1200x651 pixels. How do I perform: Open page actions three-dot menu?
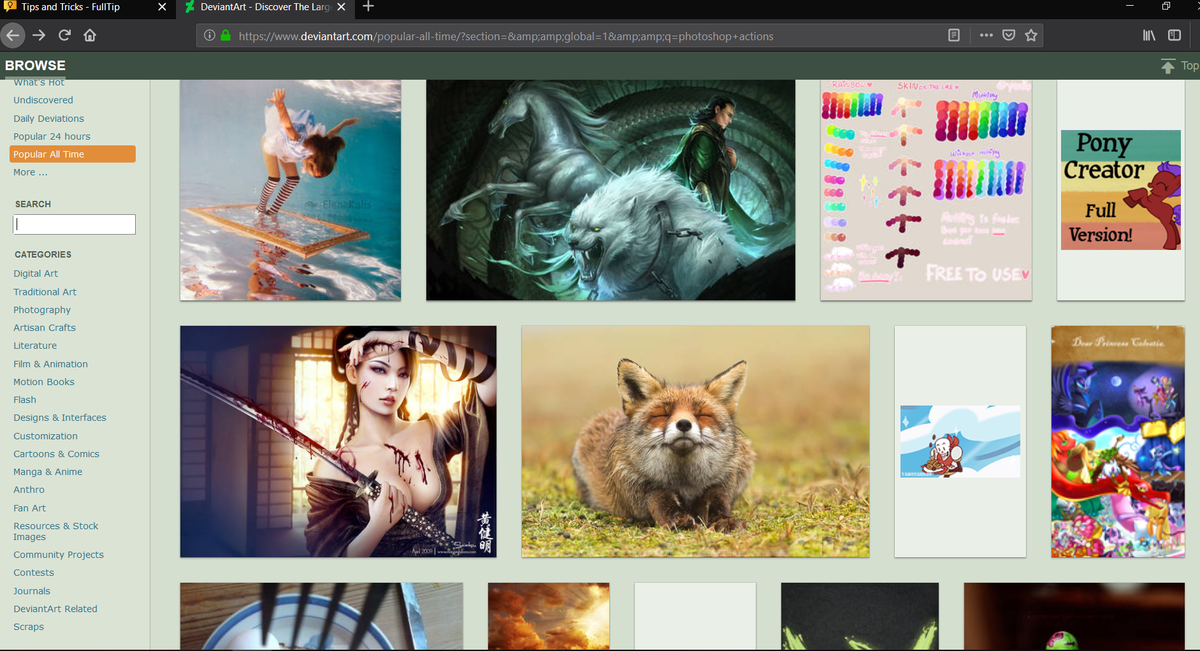click(x=987, y=36)
